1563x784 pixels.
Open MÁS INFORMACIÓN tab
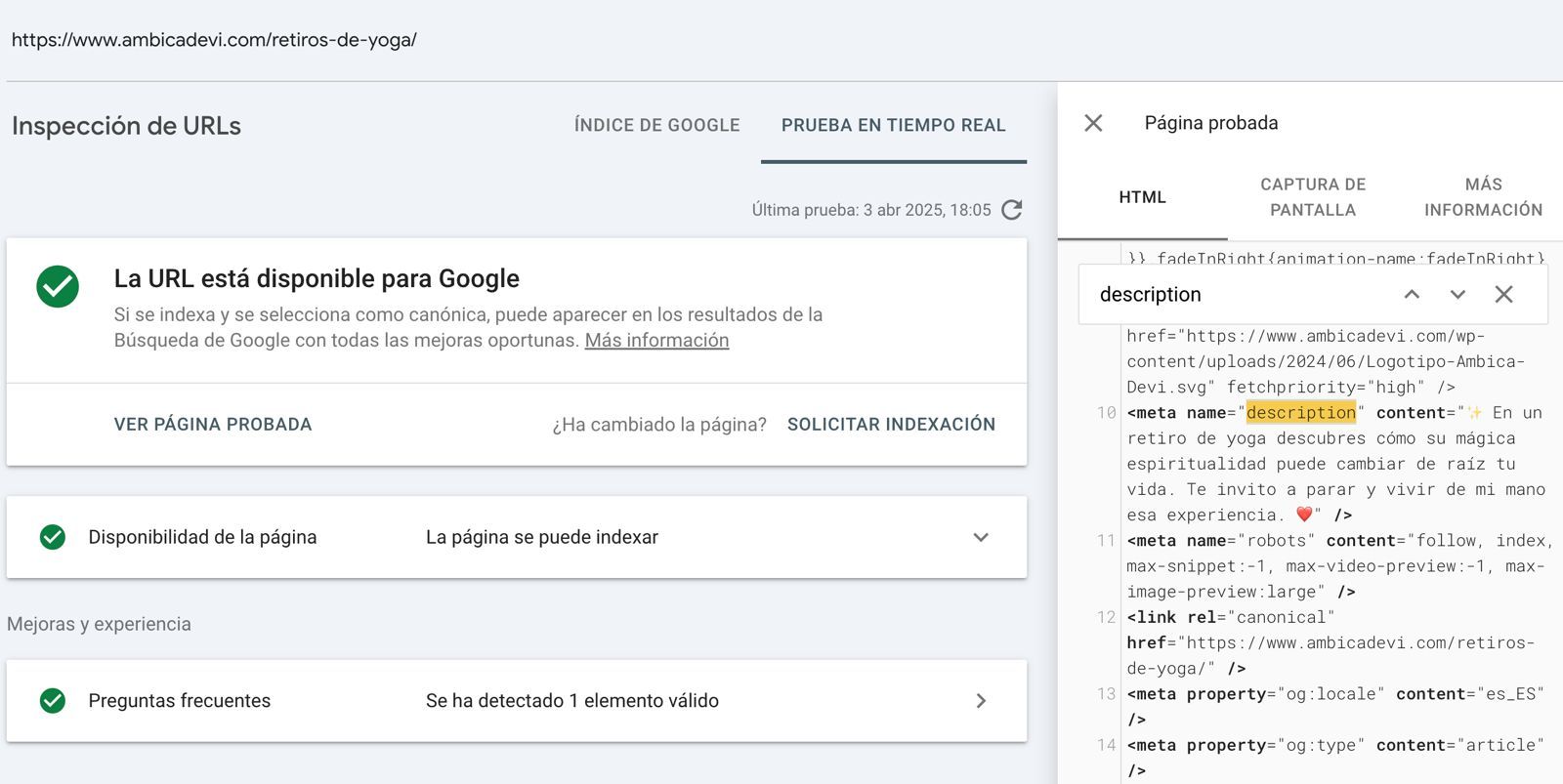pos(1483,197)
